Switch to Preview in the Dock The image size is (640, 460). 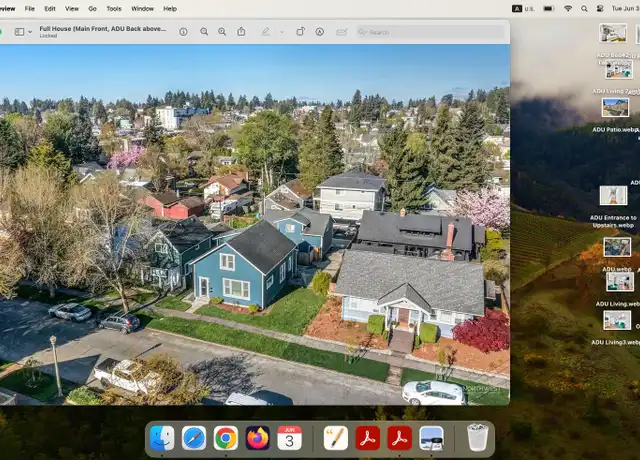pyautogui.click(x=431, y=438)
